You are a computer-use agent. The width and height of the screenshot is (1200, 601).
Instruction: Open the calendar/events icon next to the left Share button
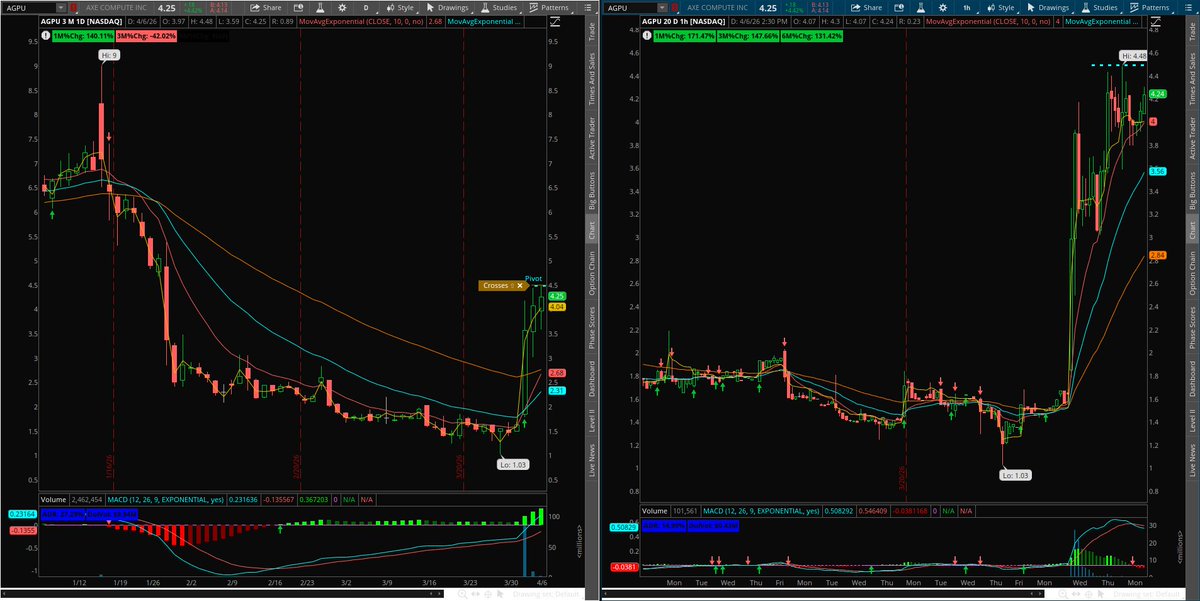(298, 6)
